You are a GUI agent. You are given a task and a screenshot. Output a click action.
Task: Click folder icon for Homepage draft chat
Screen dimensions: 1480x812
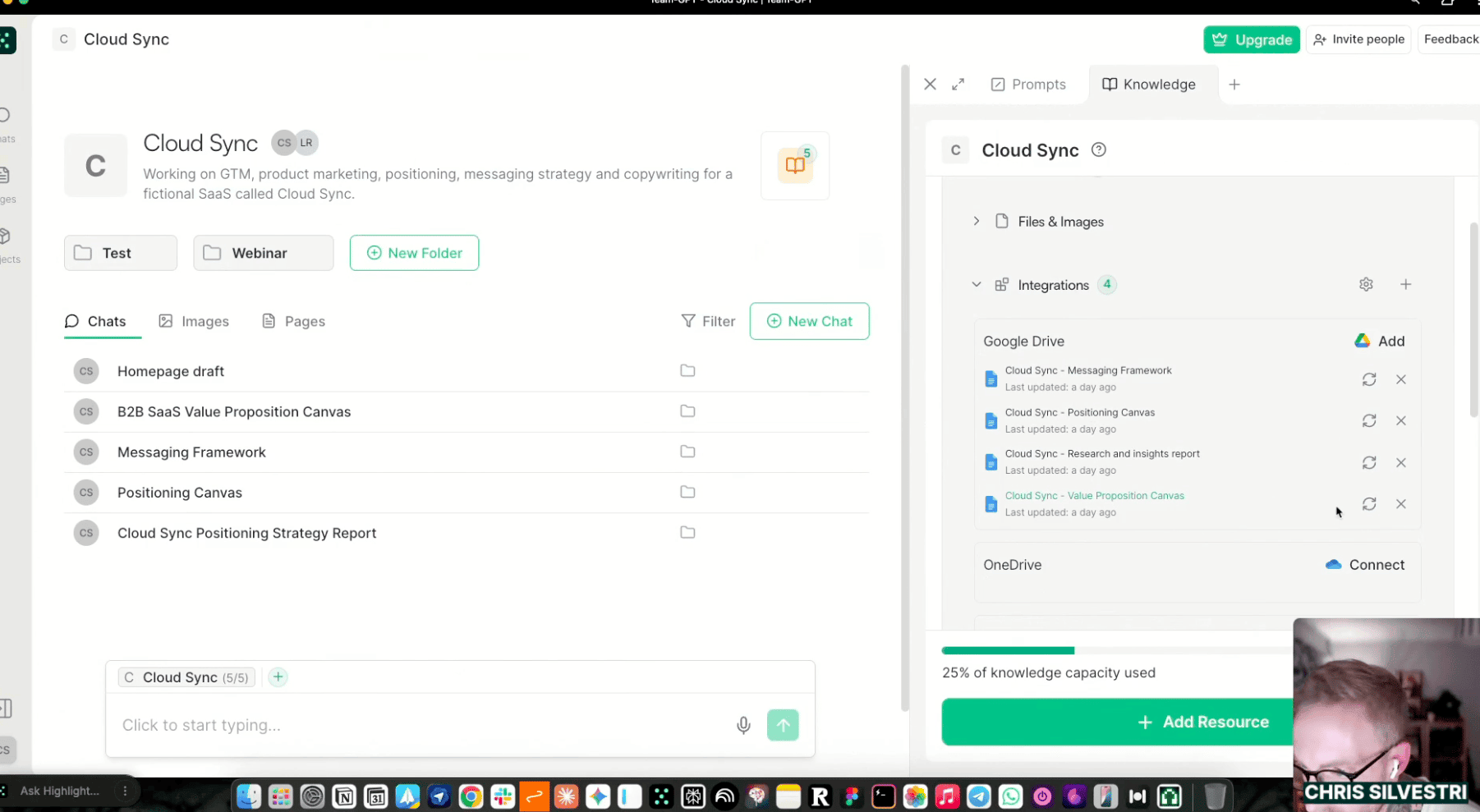click(x=687, y=371)
